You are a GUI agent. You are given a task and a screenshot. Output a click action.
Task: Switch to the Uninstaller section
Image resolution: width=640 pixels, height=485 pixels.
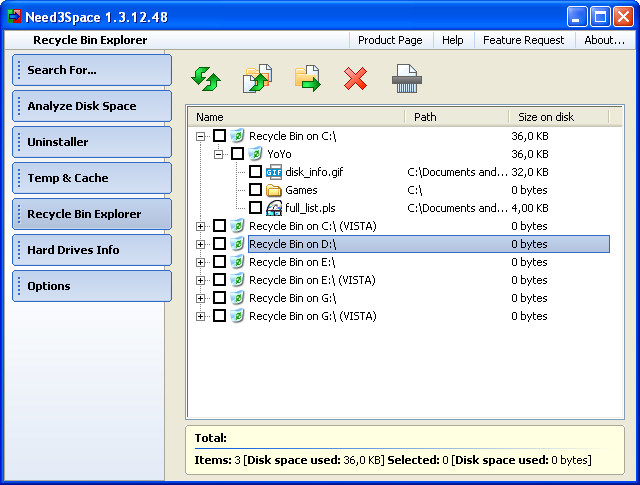tap(92, 142)
